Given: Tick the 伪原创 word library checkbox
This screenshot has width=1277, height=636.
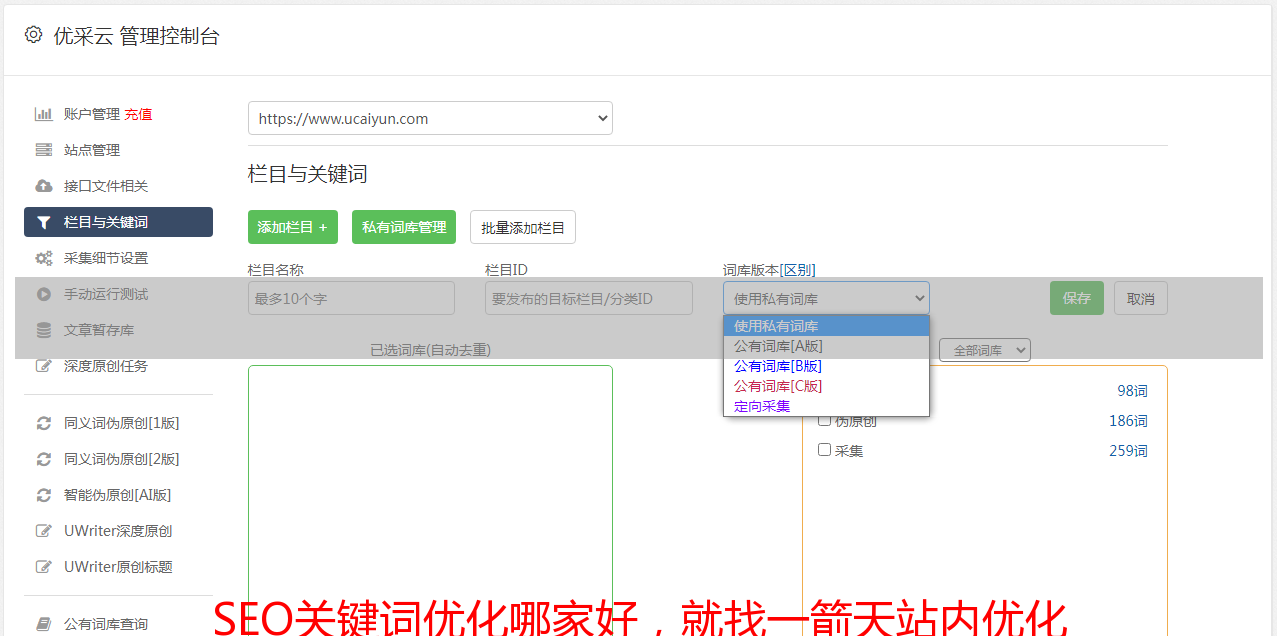Looking at the screenshot, I should tap(825, 420).
